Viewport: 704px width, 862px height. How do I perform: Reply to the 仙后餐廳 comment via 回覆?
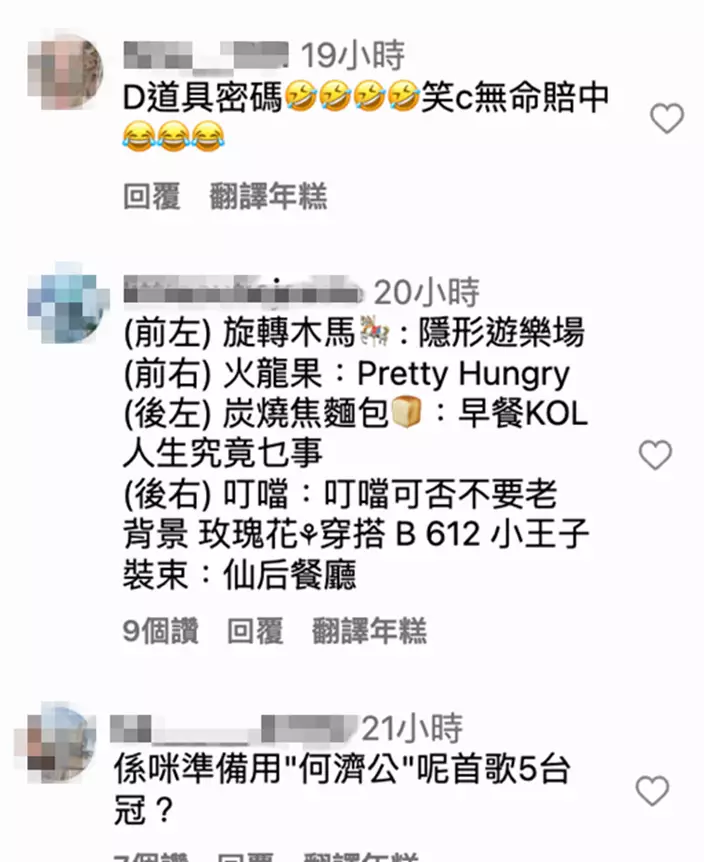tap(256, 630)
